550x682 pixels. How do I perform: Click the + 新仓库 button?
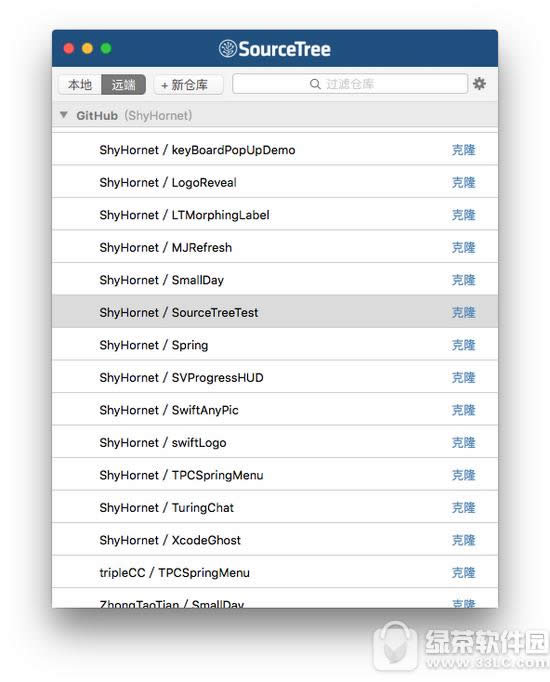coord(188,84)
